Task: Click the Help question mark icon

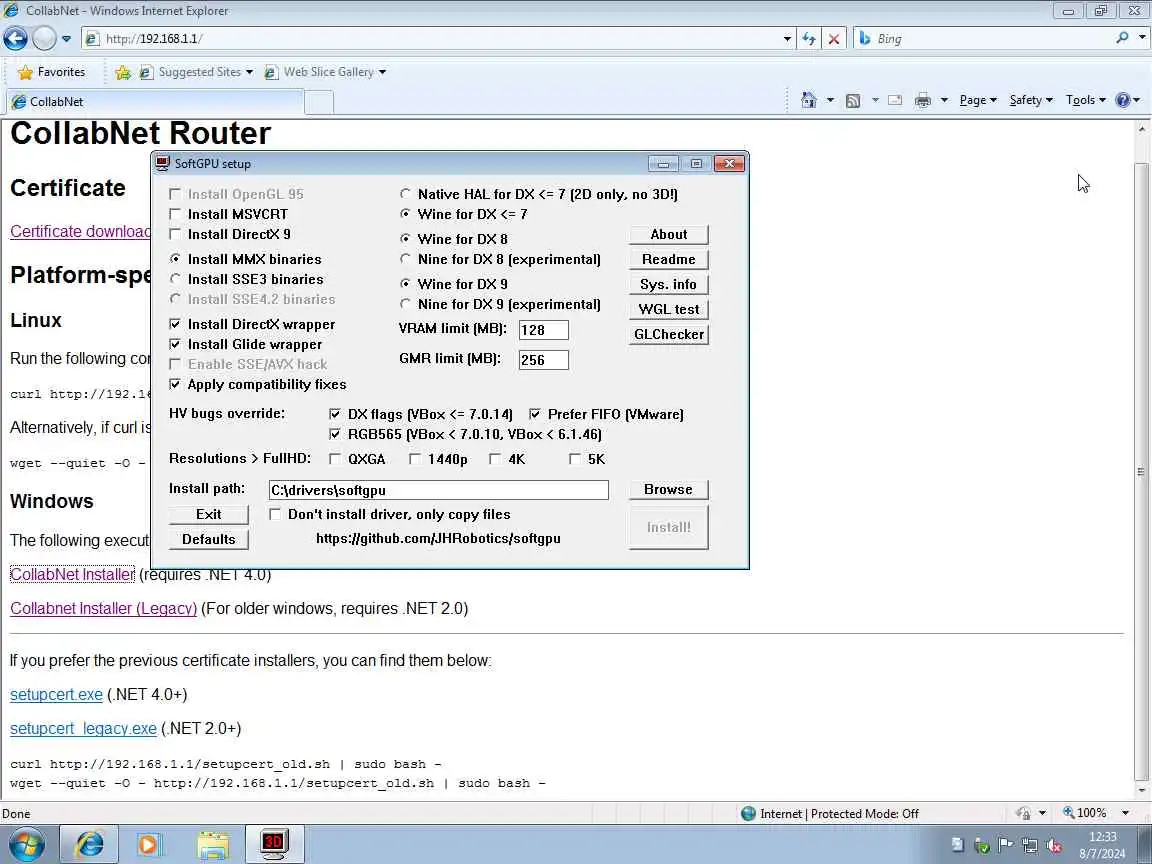Action: (1123, 100)
